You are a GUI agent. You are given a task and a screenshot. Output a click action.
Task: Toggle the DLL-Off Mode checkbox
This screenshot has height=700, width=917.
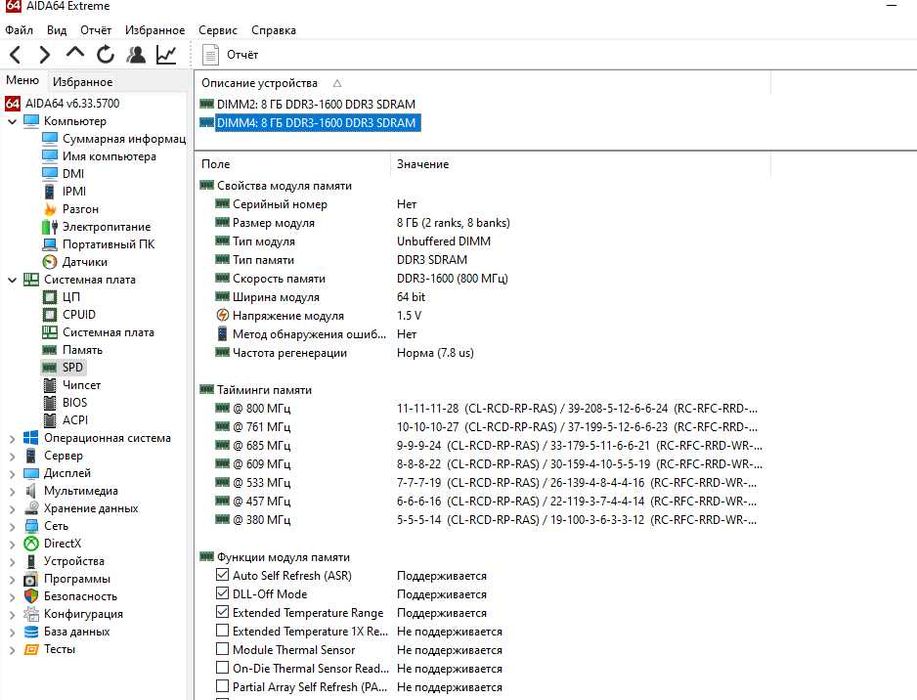[222, 594]
